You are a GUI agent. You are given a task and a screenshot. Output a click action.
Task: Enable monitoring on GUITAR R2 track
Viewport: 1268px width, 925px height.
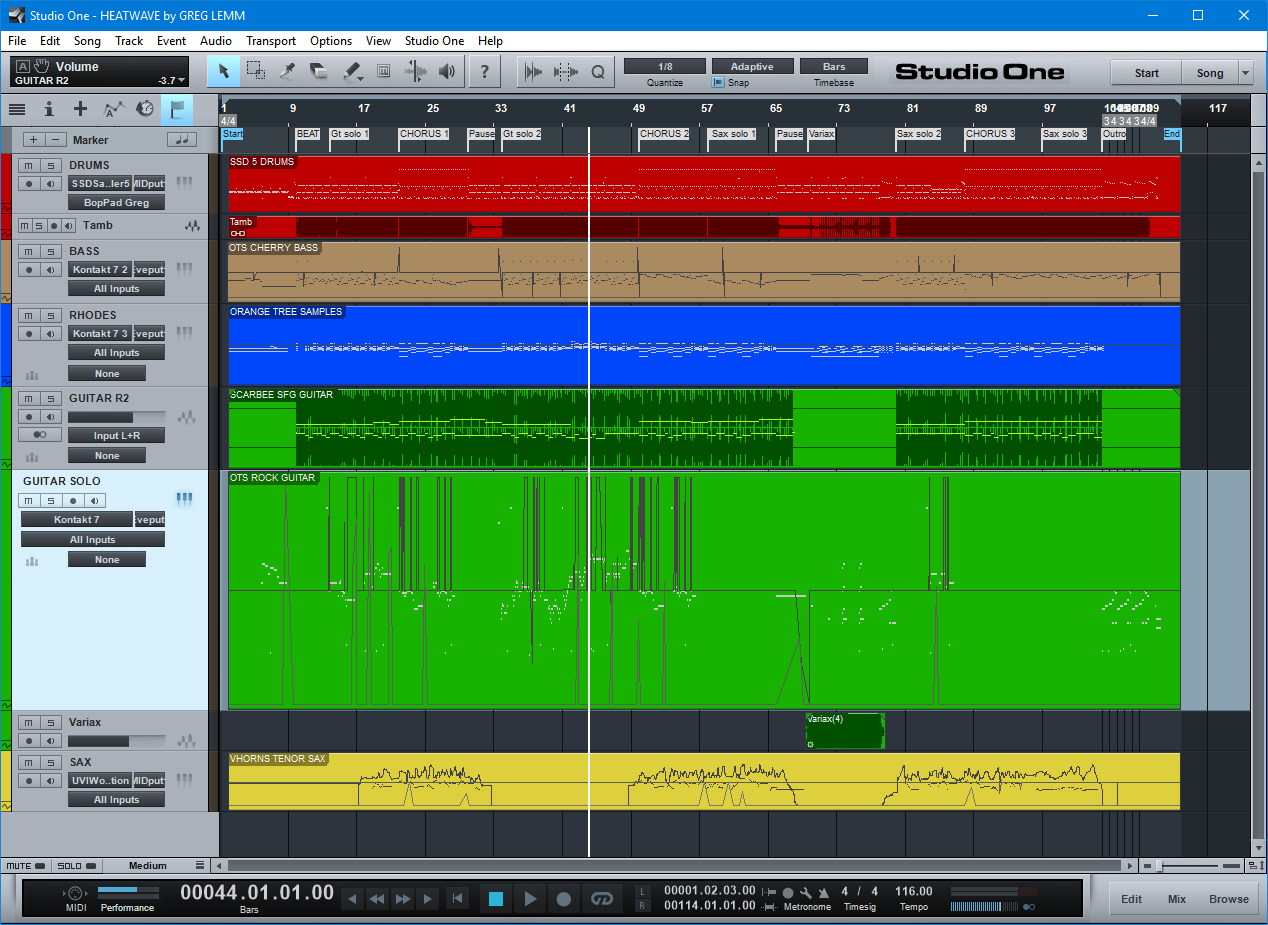pos(50,416)
